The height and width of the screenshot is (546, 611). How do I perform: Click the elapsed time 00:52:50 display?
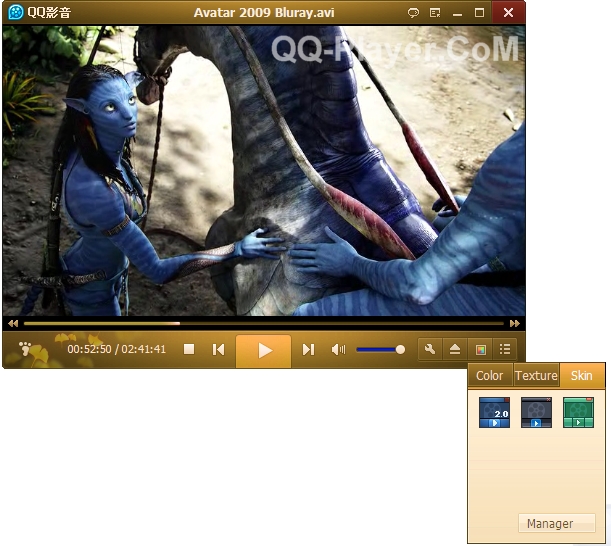(x=89, y=349)
